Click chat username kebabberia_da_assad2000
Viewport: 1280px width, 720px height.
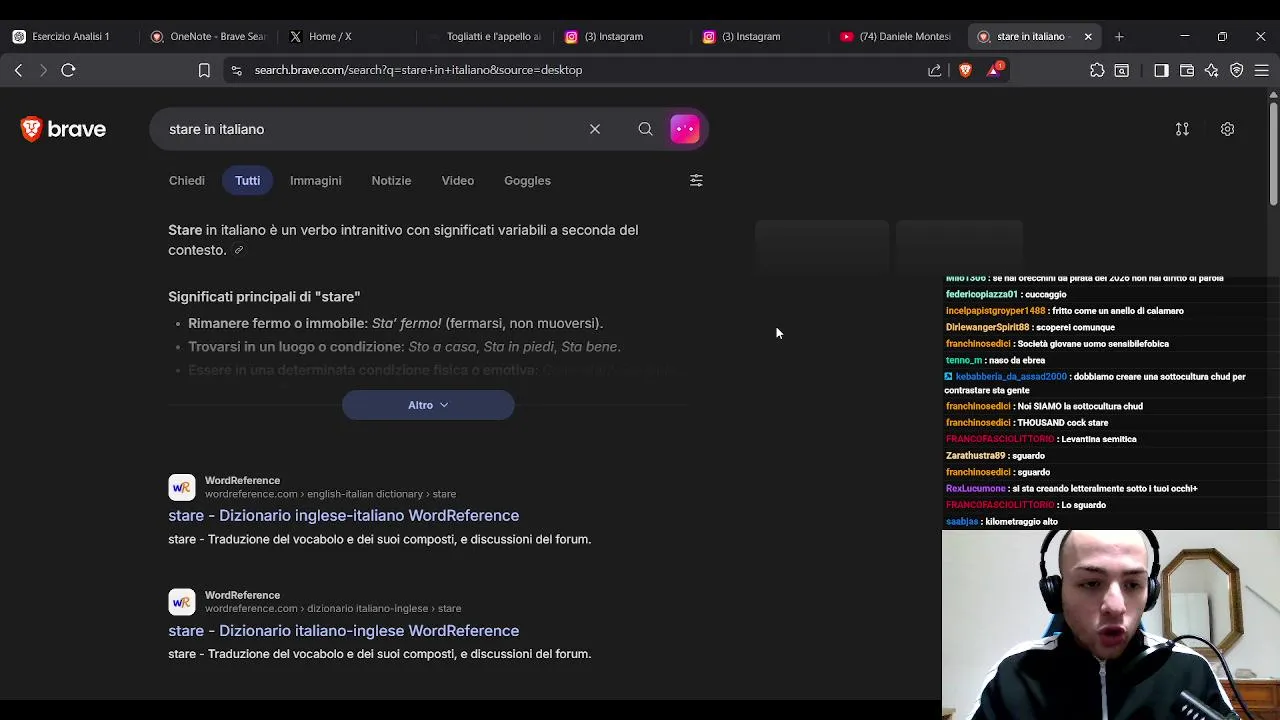click(x=1011, y=377)
